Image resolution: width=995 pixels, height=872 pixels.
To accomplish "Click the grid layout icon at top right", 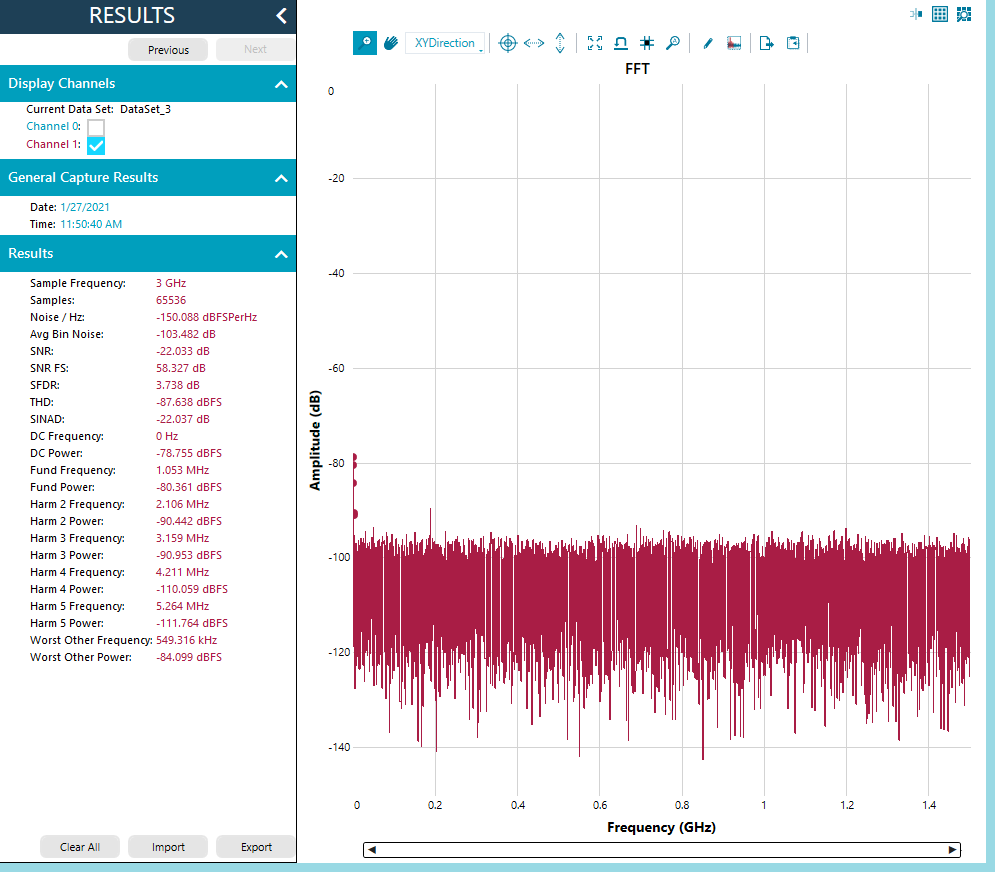I will pos(940,14).
